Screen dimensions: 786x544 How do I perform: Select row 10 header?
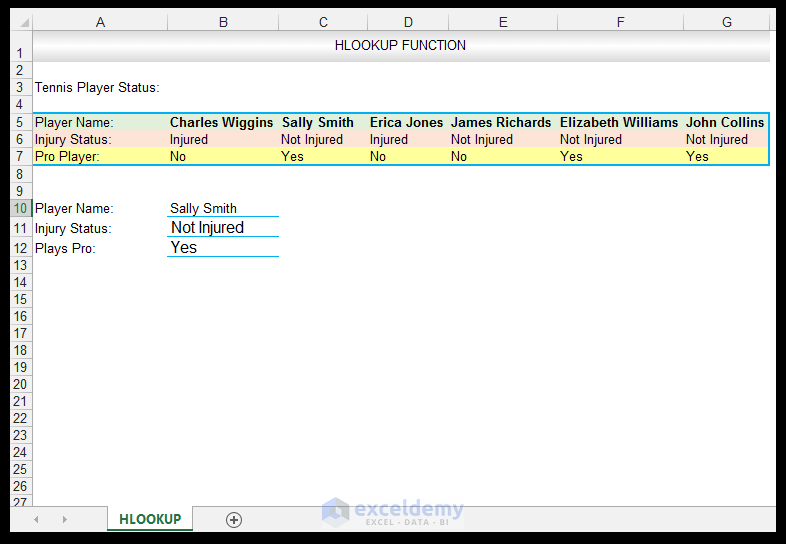coord(21,208)
